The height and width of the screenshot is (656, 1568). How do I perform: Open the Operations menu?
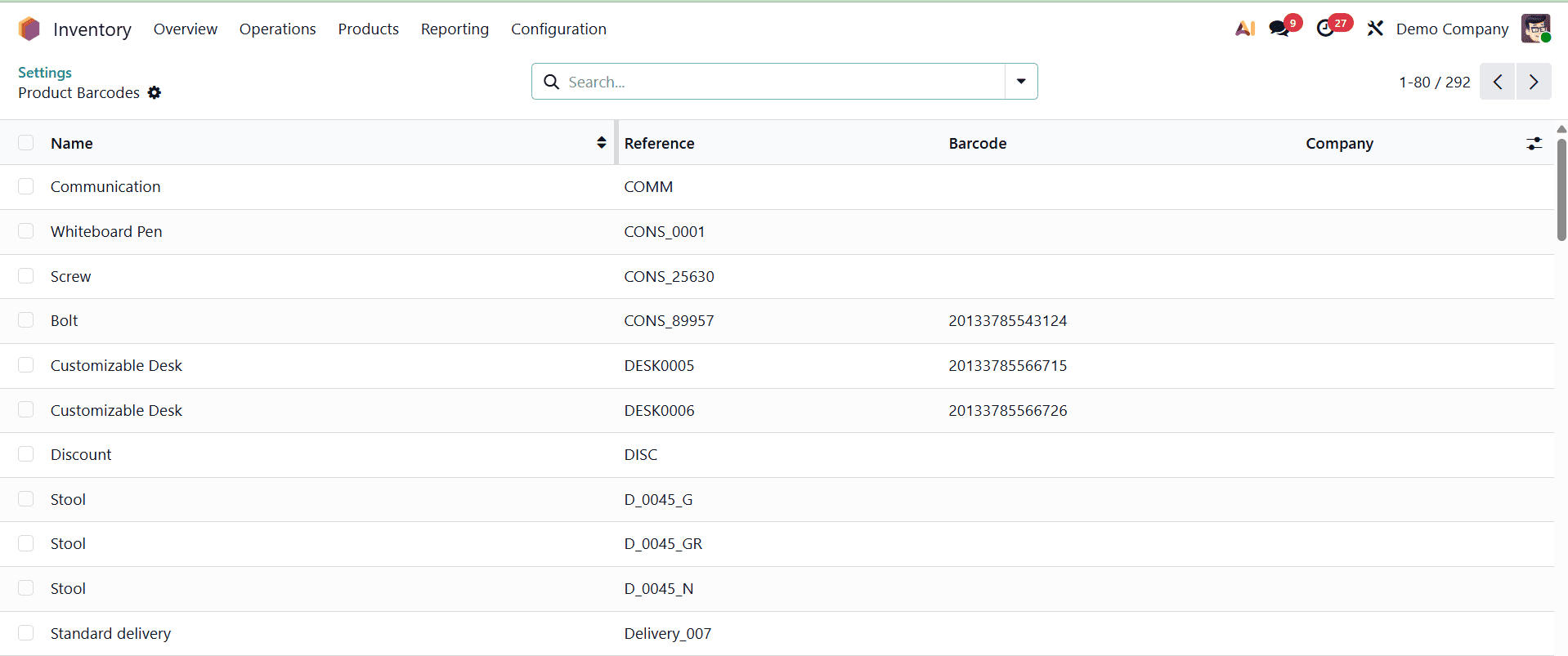pyautogui.click(x=278, y=29)
